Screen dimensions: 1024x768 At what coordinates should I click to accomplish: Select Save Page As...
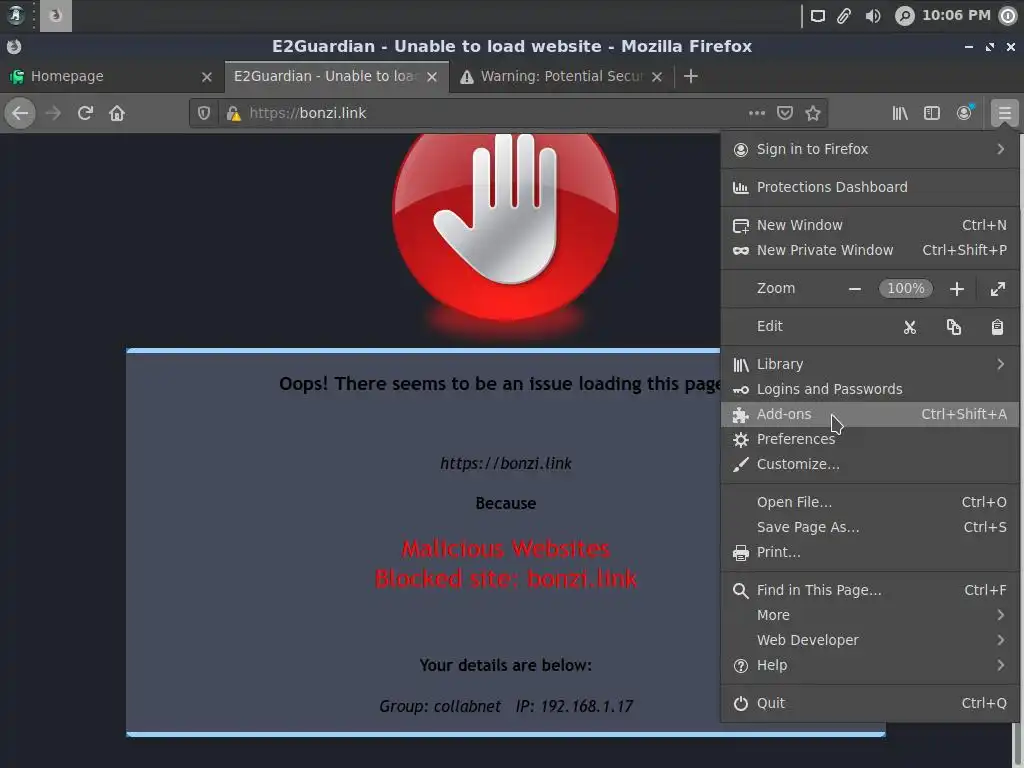coord(869,527)
